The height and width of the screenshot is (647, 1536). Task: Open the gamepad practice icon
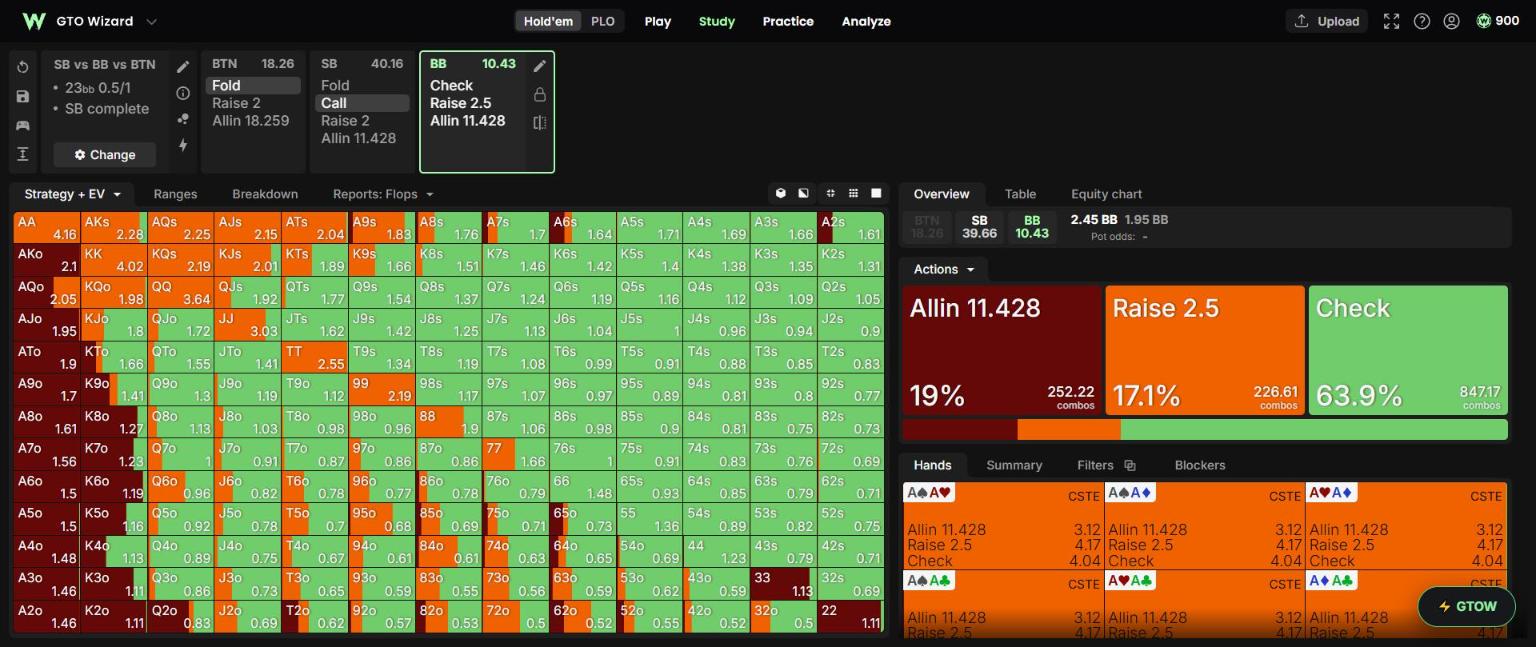[x=23, y=125]
